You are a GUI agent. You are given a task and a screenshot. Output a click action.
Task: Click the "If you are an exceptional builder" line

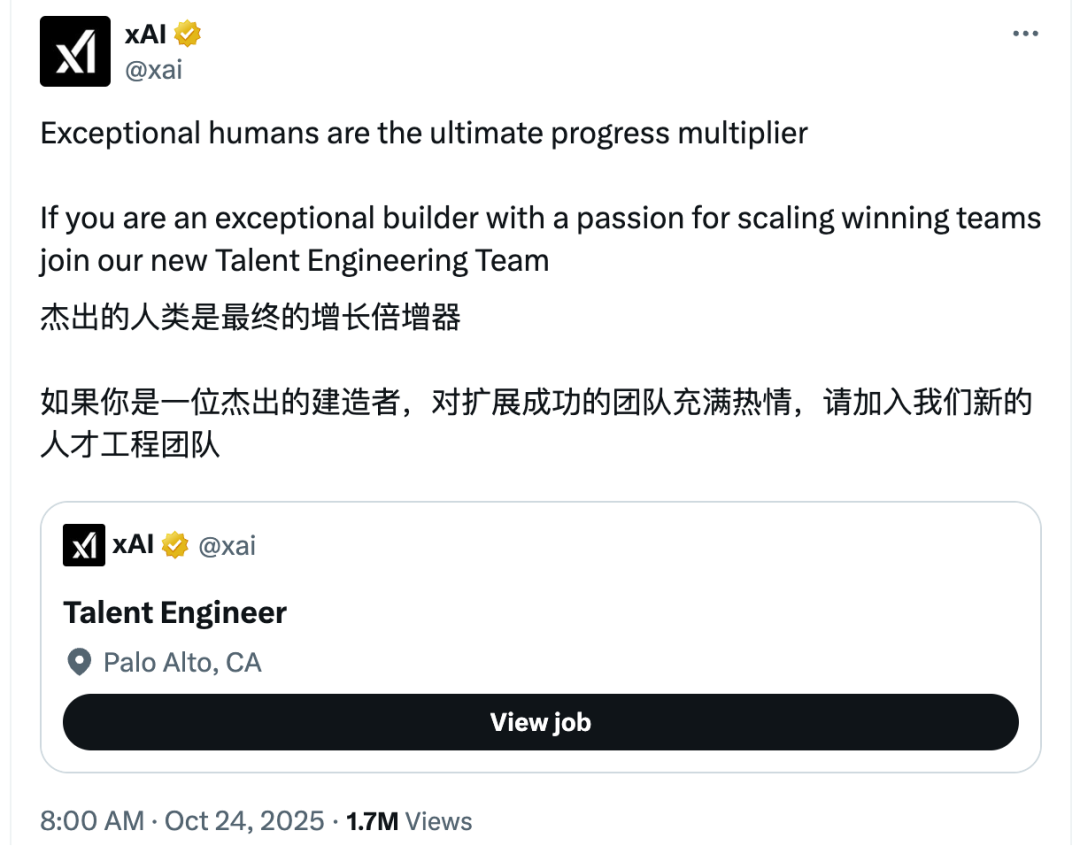pos(540,218)
